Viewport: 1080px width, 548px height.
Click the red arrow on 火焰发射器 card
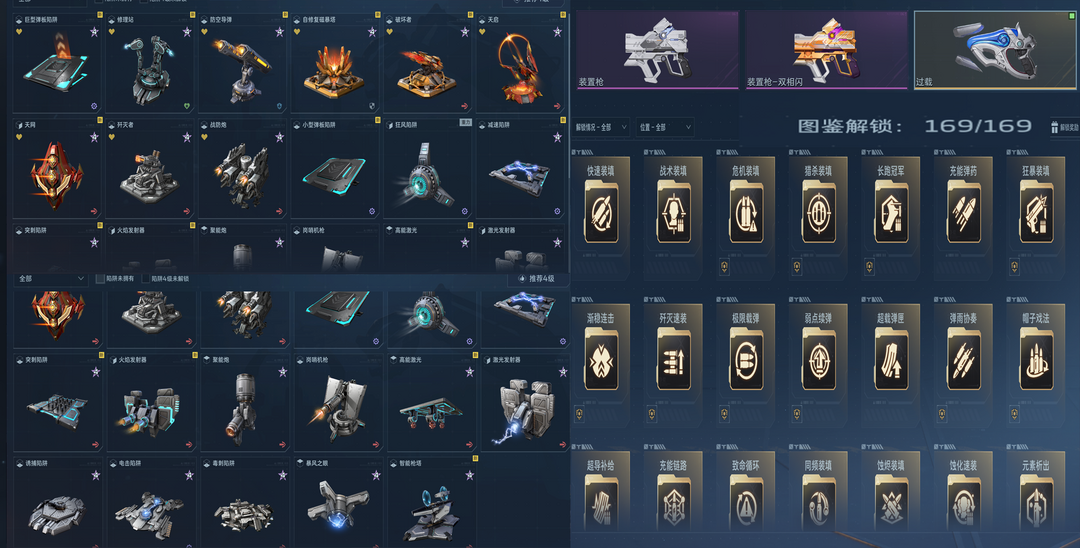pyautogui.click(x=188, y=445)
